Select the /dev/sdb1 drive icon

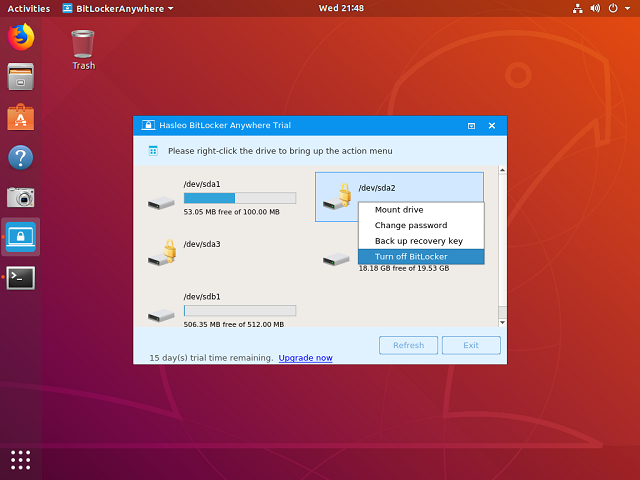click(x=161, y=316)
